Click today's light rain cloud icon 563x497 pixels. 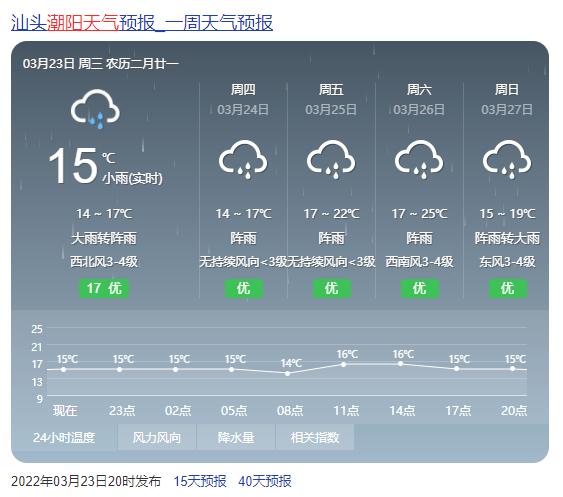(x=95, y=109)
